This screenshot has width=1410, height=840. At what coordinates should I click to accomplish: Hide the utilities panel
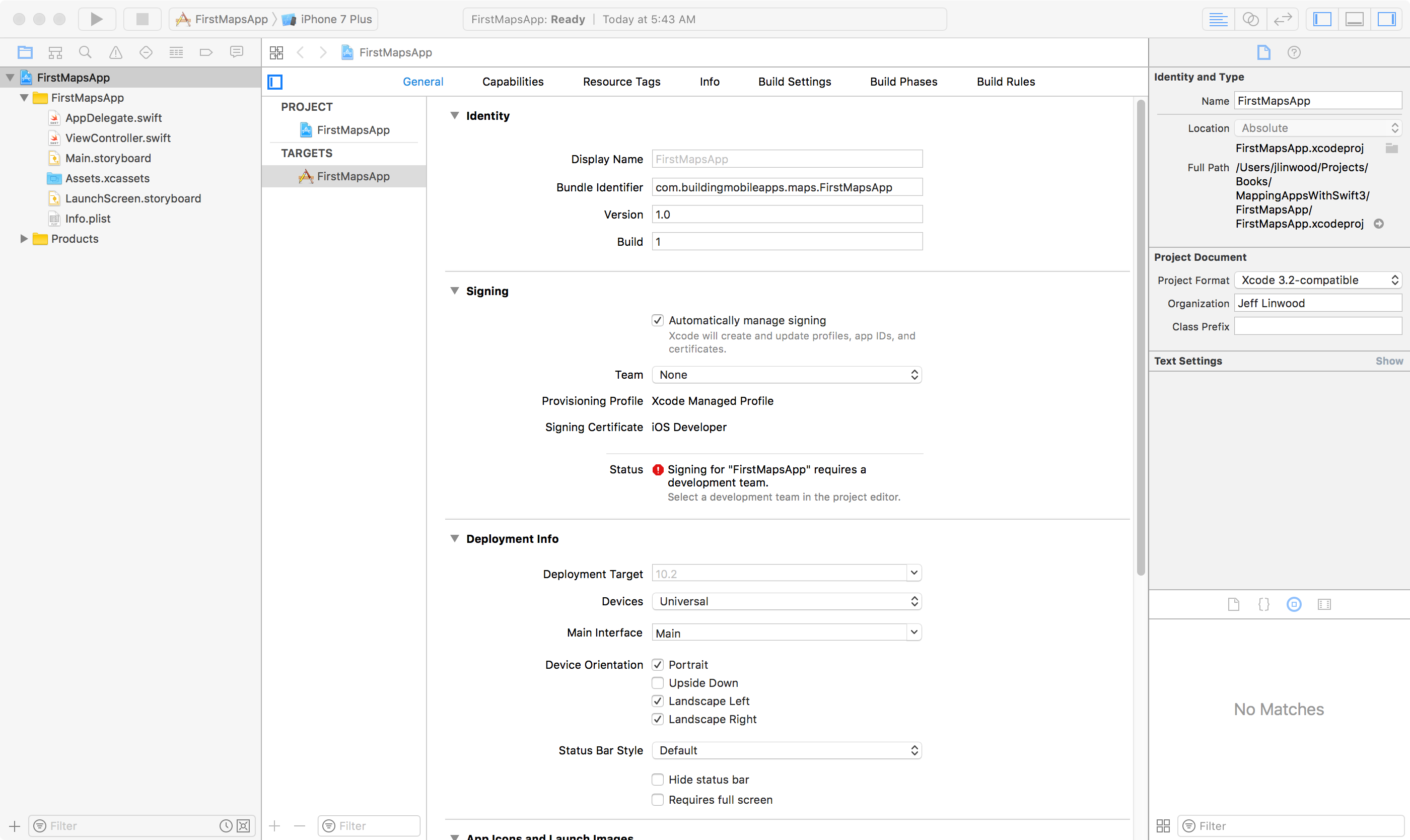(x=1387, y=19)
